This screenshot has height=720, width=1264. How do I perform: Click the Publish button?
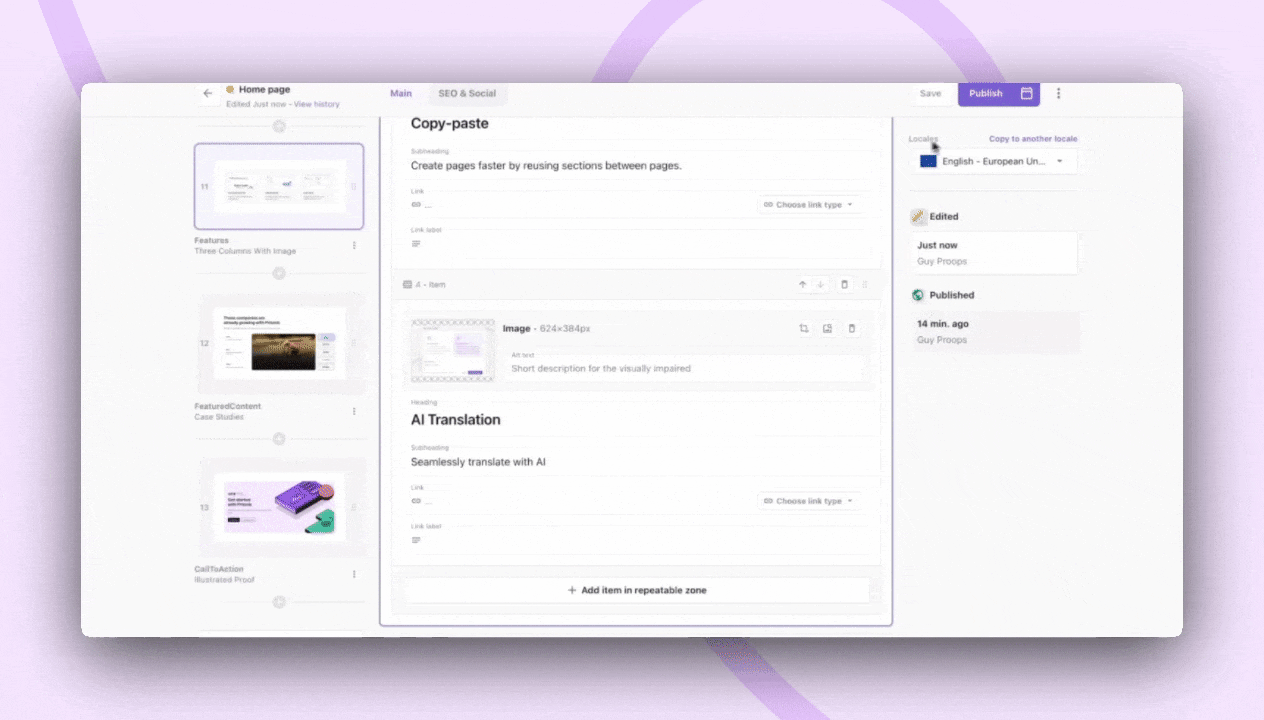tap(986, 93)
